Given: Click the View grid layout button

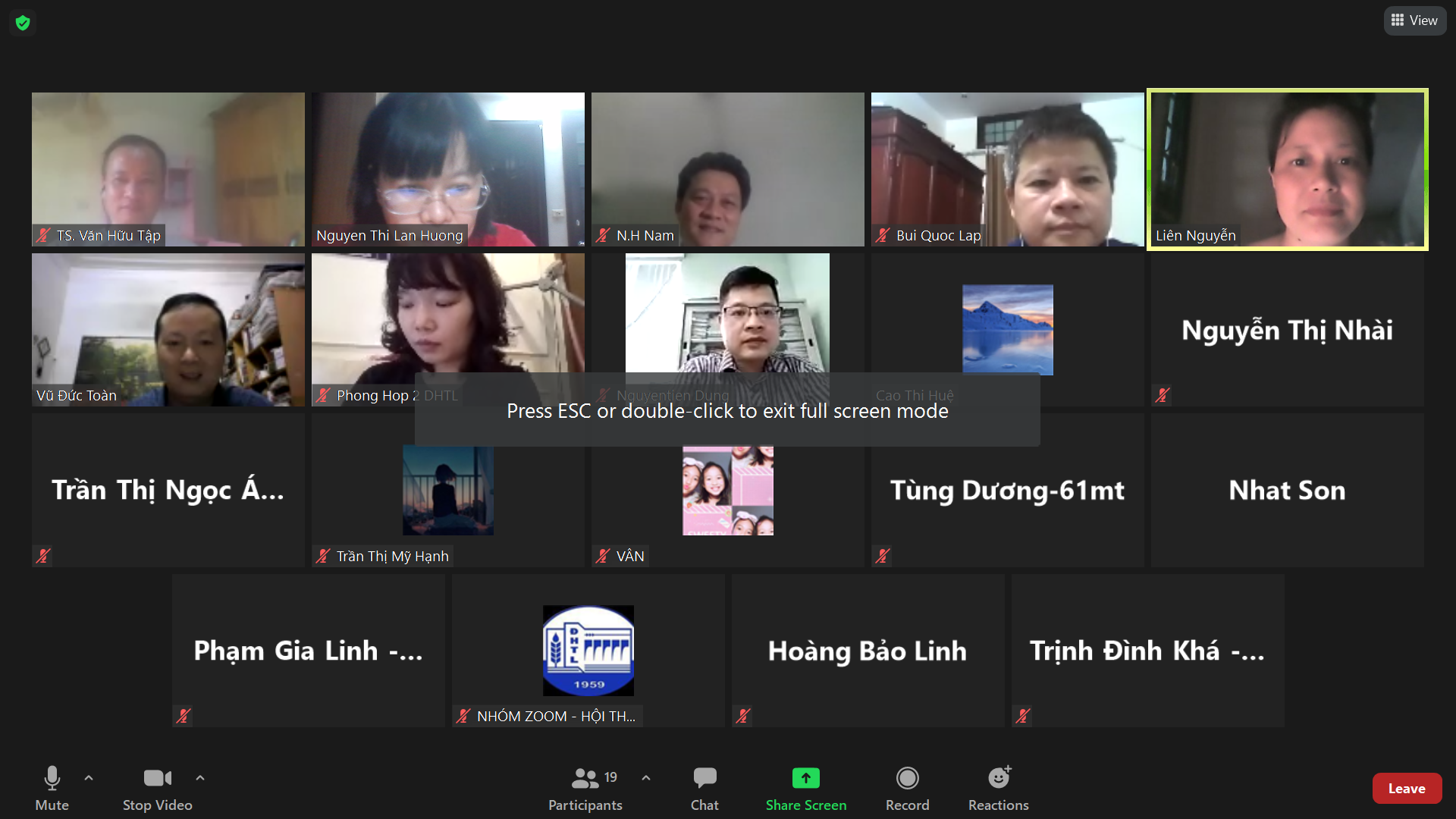Looking at the screenshot, I should coord(1414,20).
